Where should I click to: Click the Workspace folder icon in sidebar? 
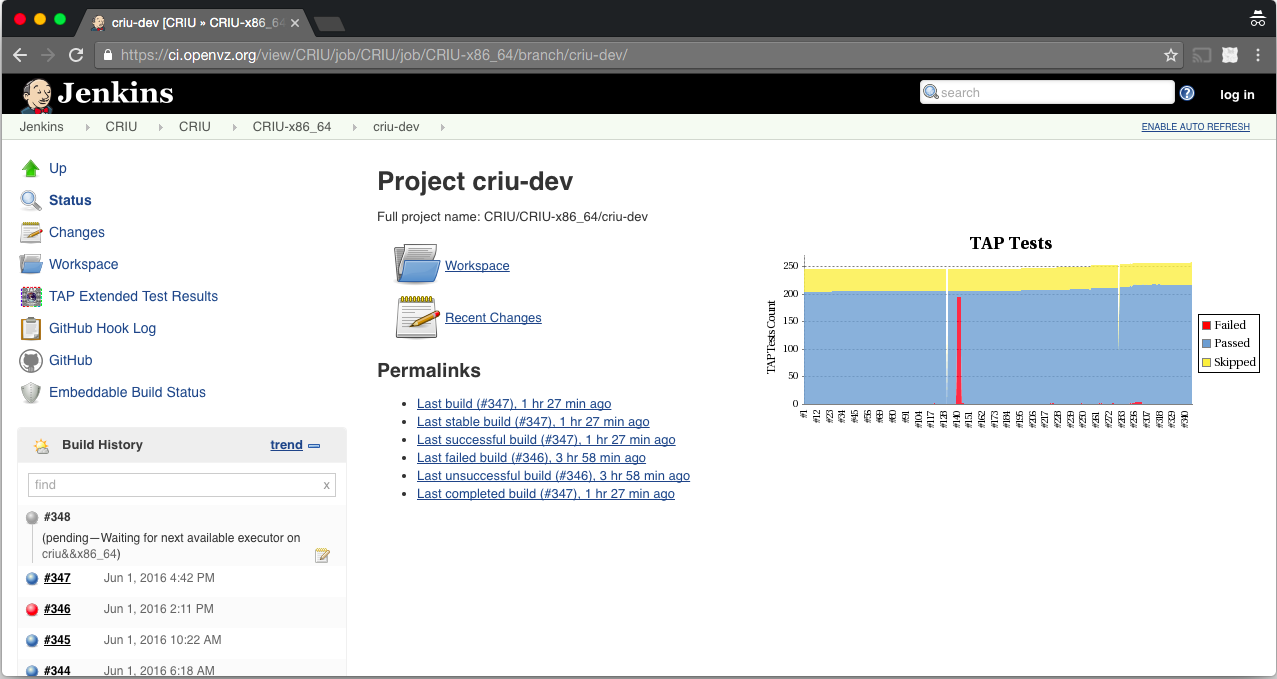(31, 264)
